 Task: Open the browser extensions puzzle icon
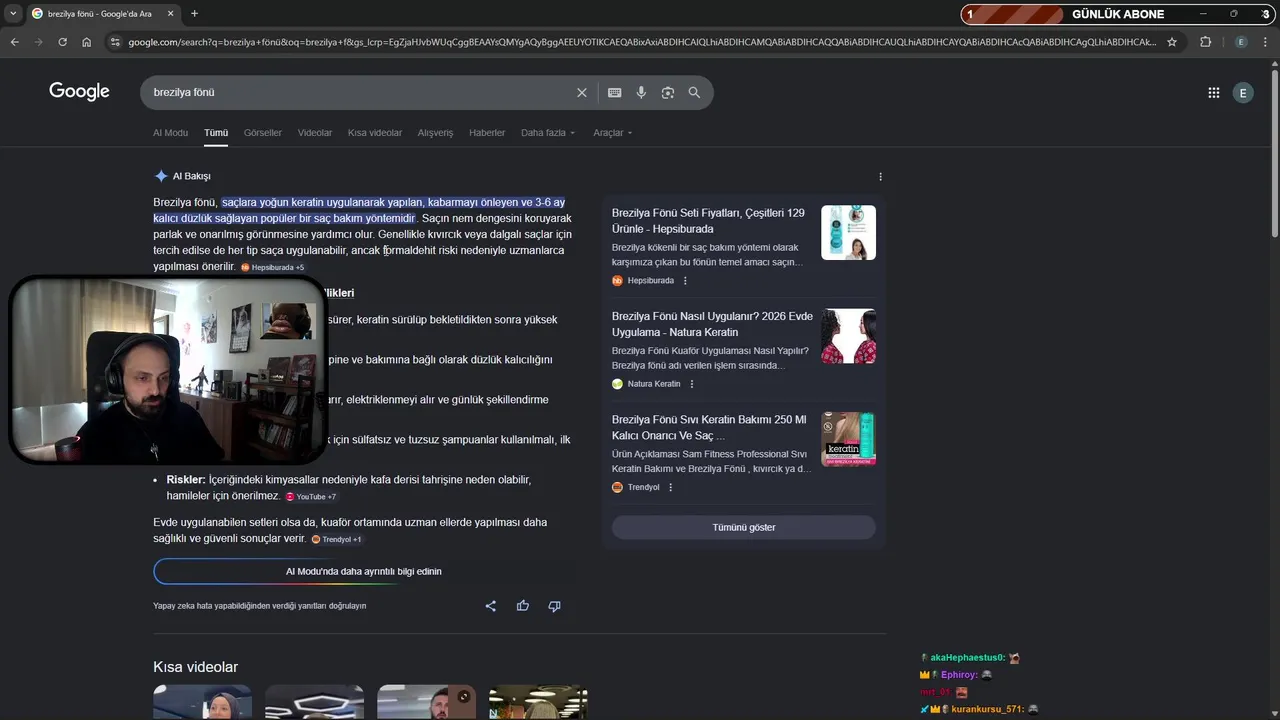tap(1205, 42)
